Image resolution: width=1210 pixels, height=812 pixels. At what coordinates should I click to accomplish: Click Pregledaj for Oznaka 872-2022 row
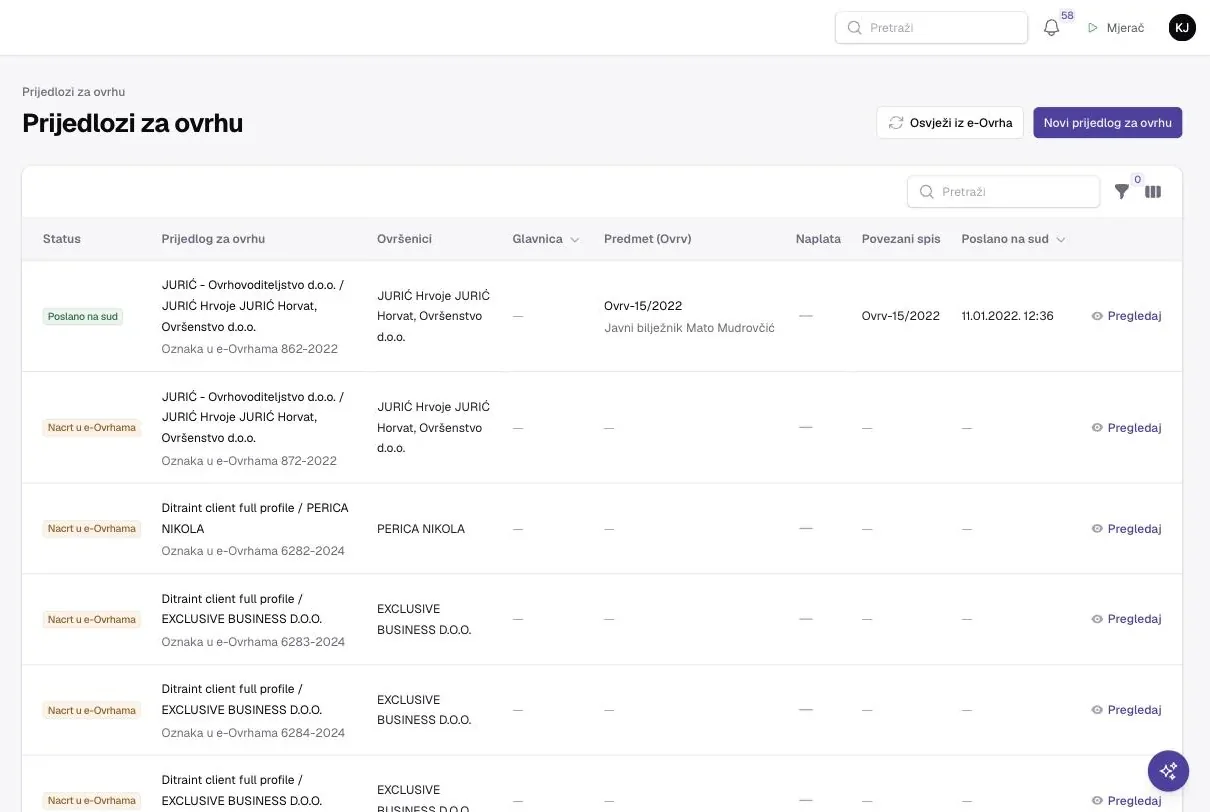[x=1126, y=428]
